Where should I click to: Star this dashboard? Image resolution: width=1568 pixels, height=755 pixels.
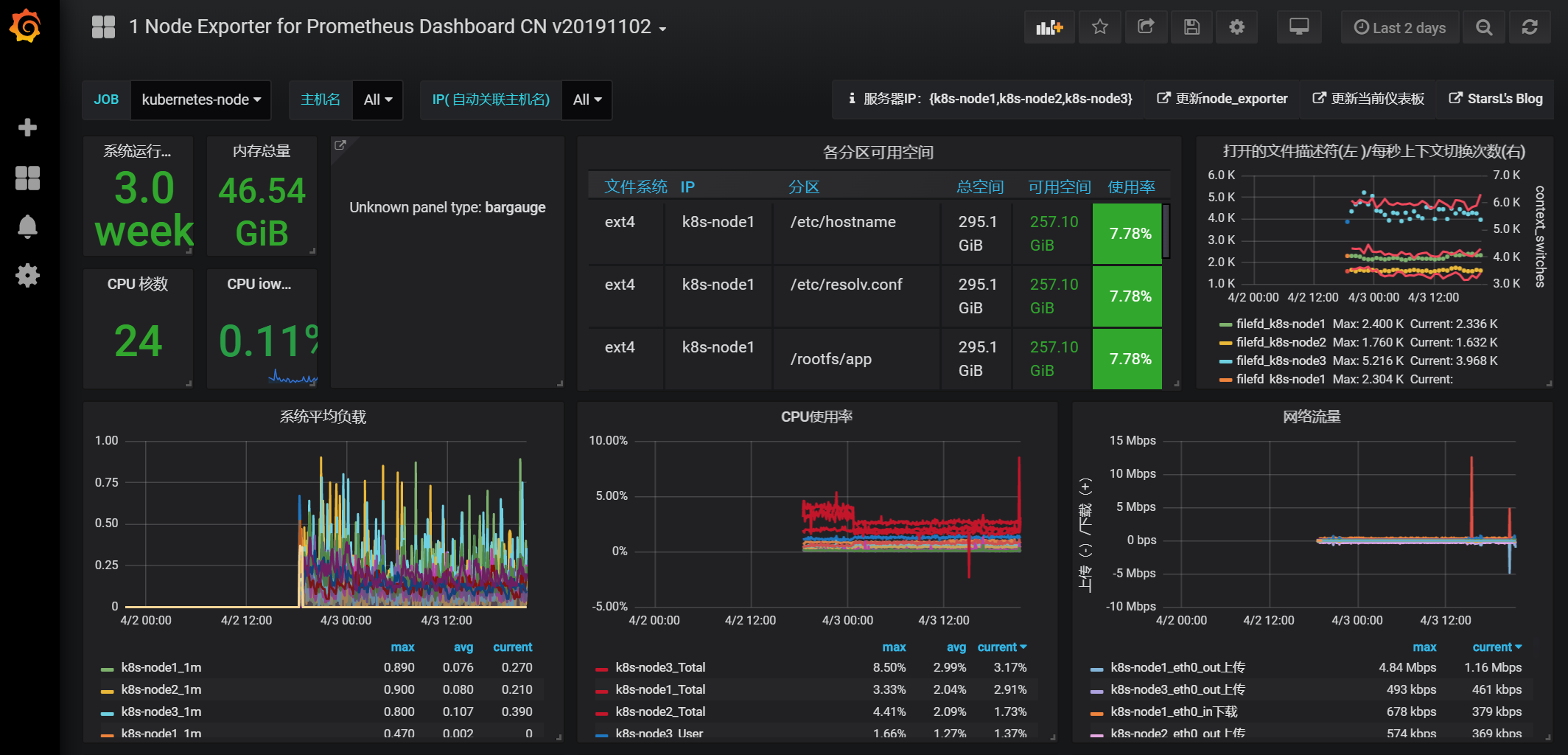pos(1100,27)
